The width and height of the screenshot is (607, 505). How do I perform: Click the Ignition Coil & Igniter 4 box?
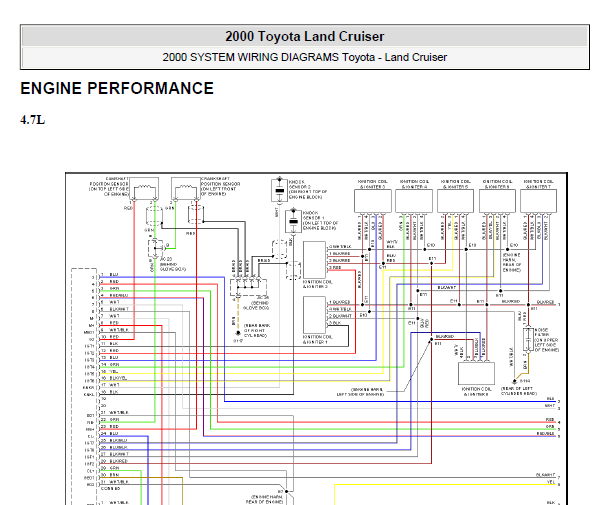click(414, 201)
